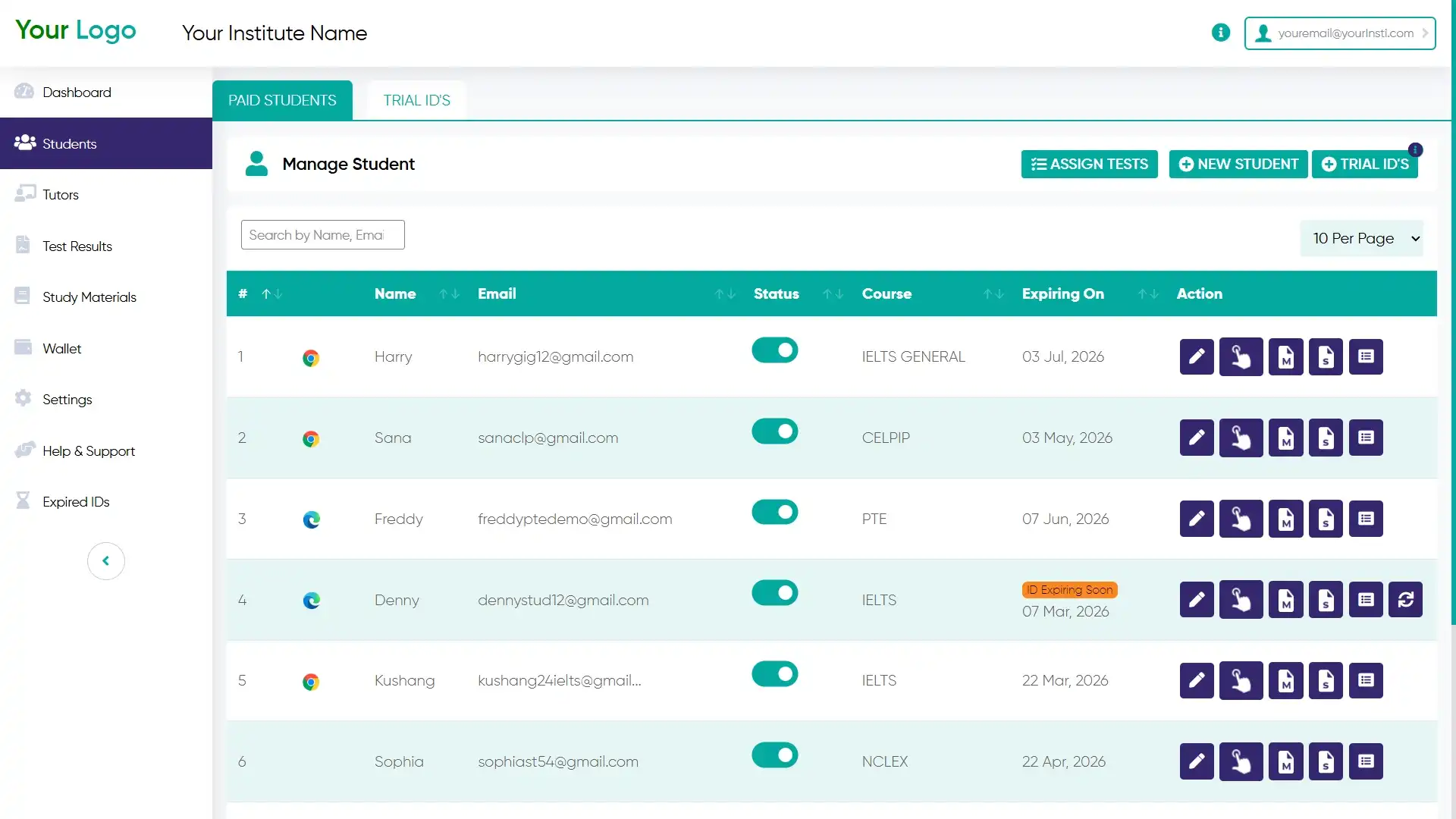Open the Wallet section in the sidebar
This screenshot has height=819, width=1456.
click(61, 348)
